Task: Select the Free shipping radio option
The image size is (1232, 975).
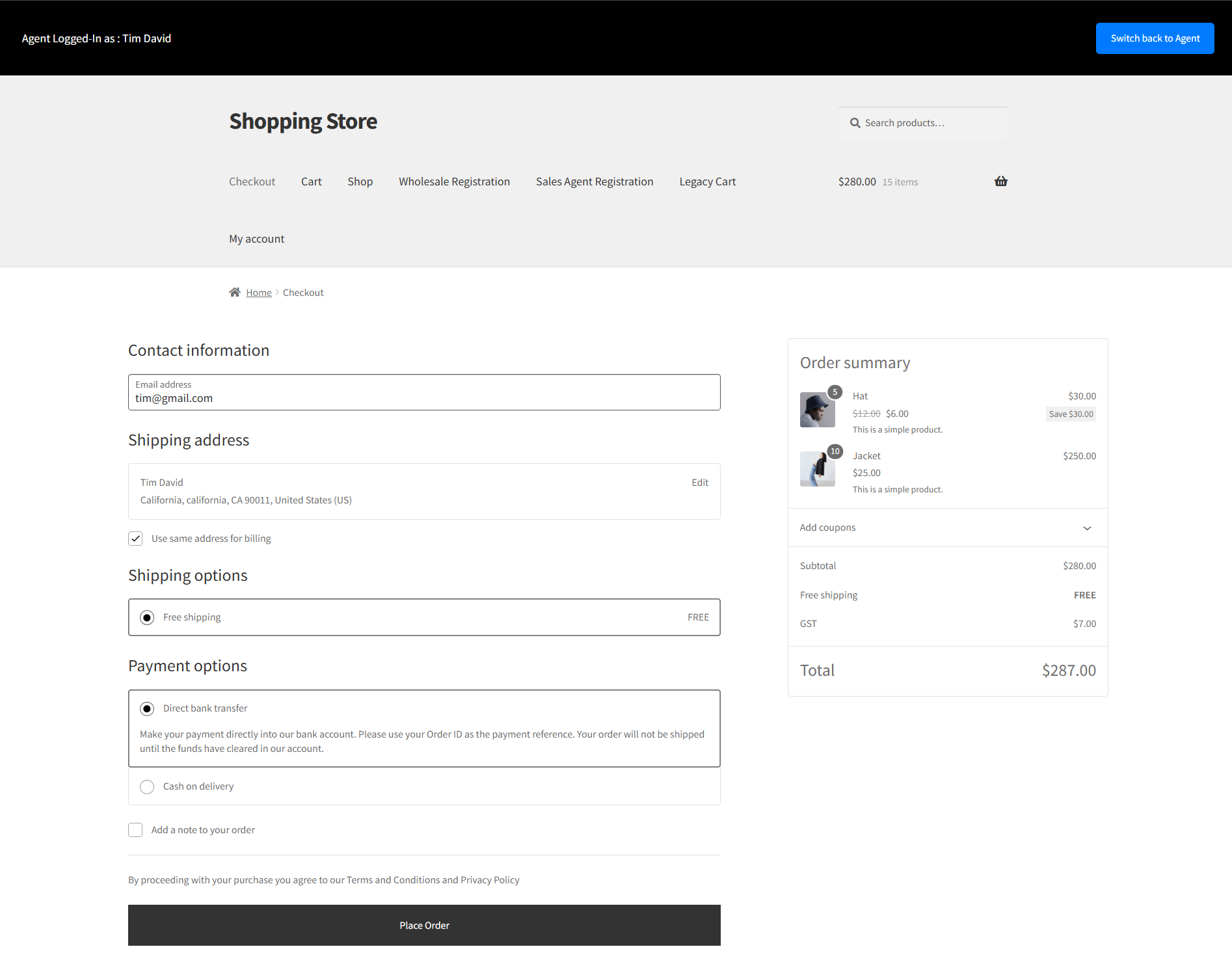Action: [x=147, y=617]
